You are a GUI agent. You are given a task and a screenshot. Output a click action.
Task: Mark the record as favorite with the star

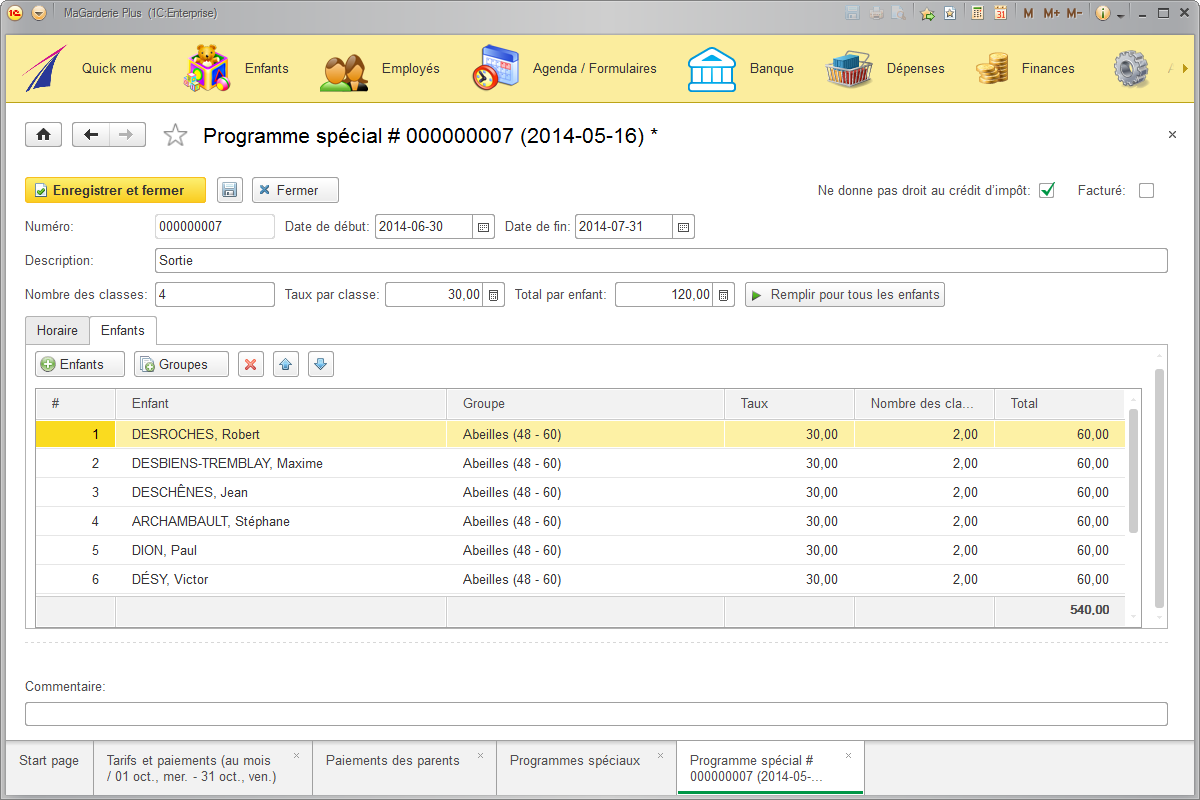pos(175,134)
